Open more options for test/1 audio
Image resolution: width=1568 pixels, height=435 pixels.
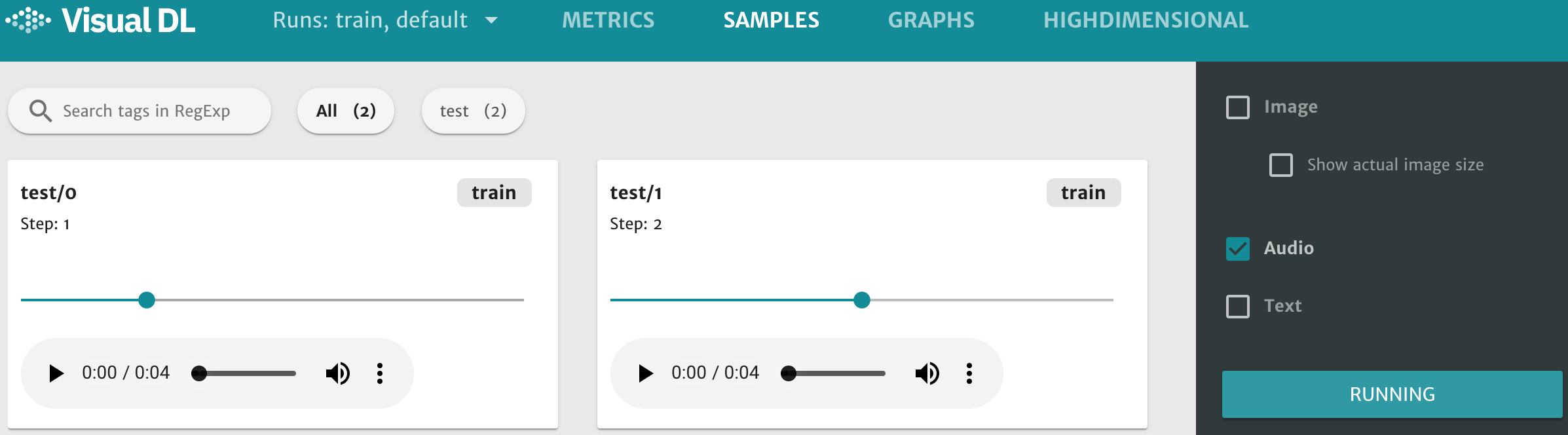pyautogui.click(x=969, y=373)
